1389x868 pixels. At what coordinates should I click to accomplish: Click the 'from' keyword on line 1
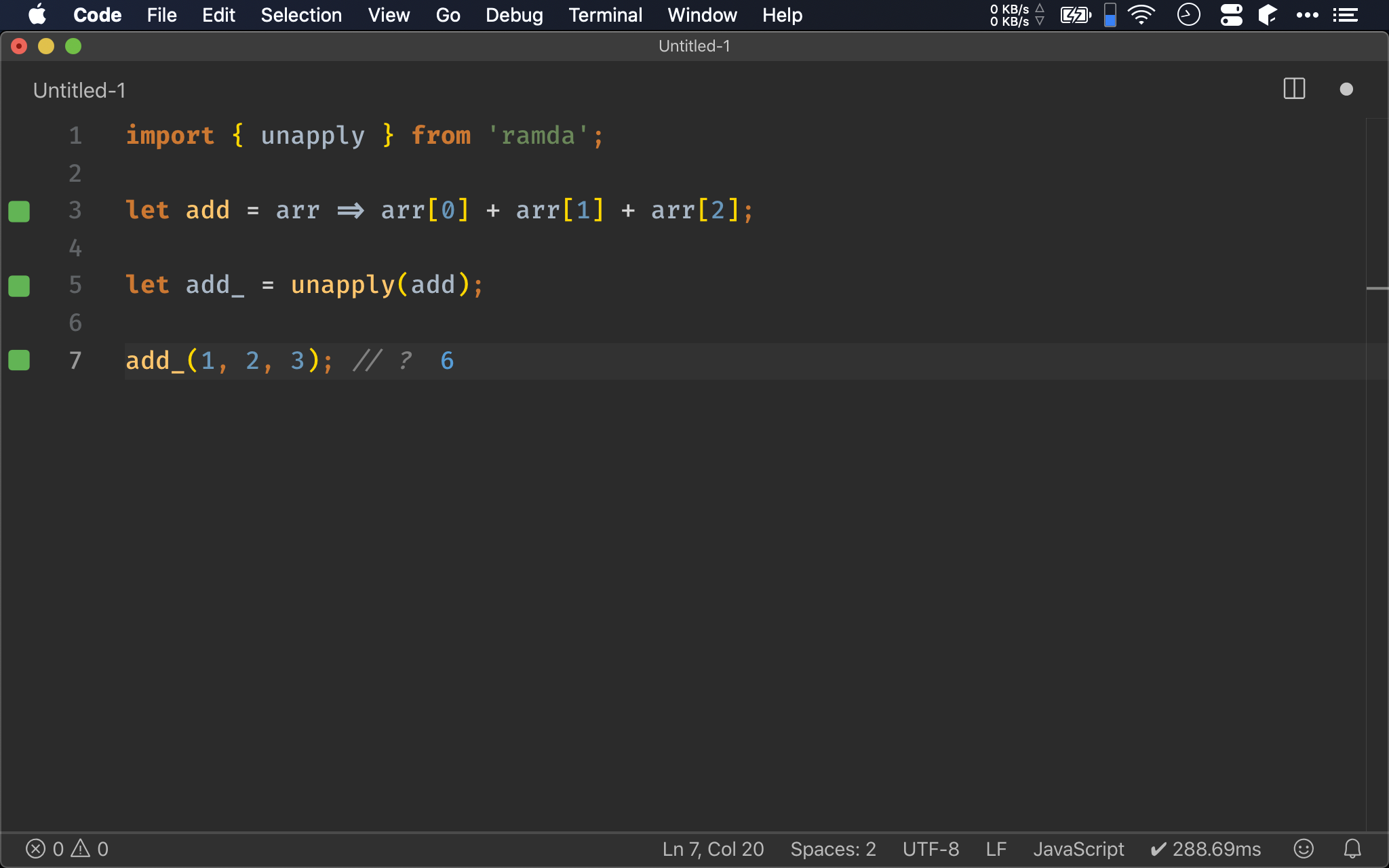point(441,136)
